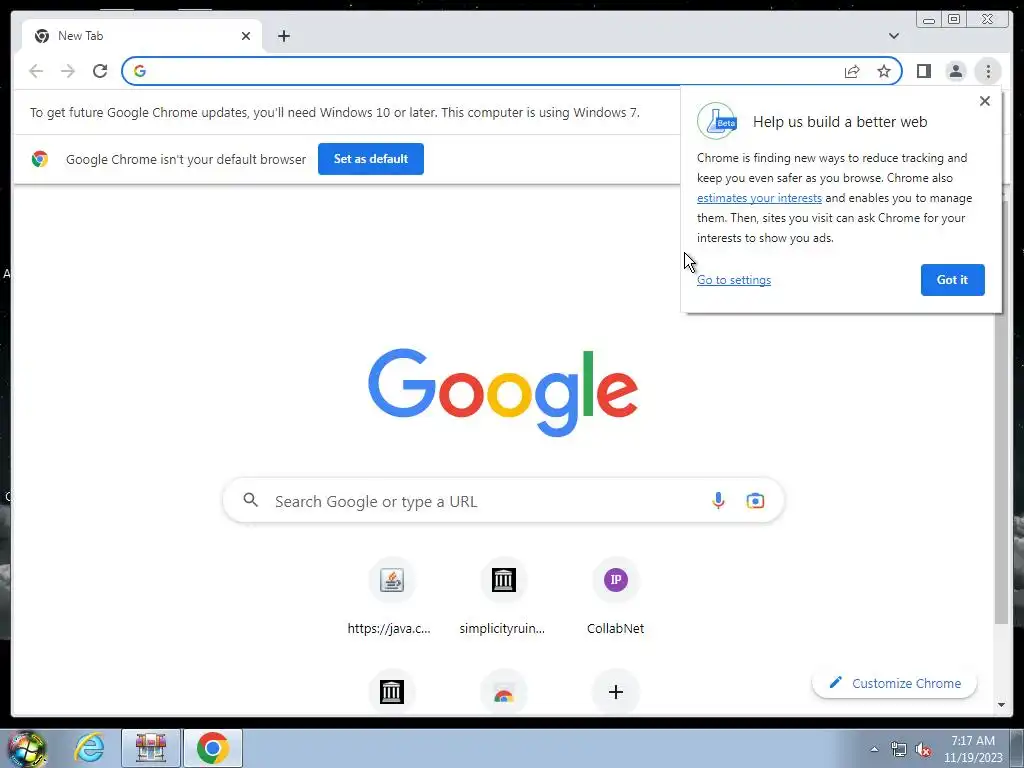Expand the tab search chevron
Image resolution: width=1024 pixels, height=768 pixels.
click(893, 36)
